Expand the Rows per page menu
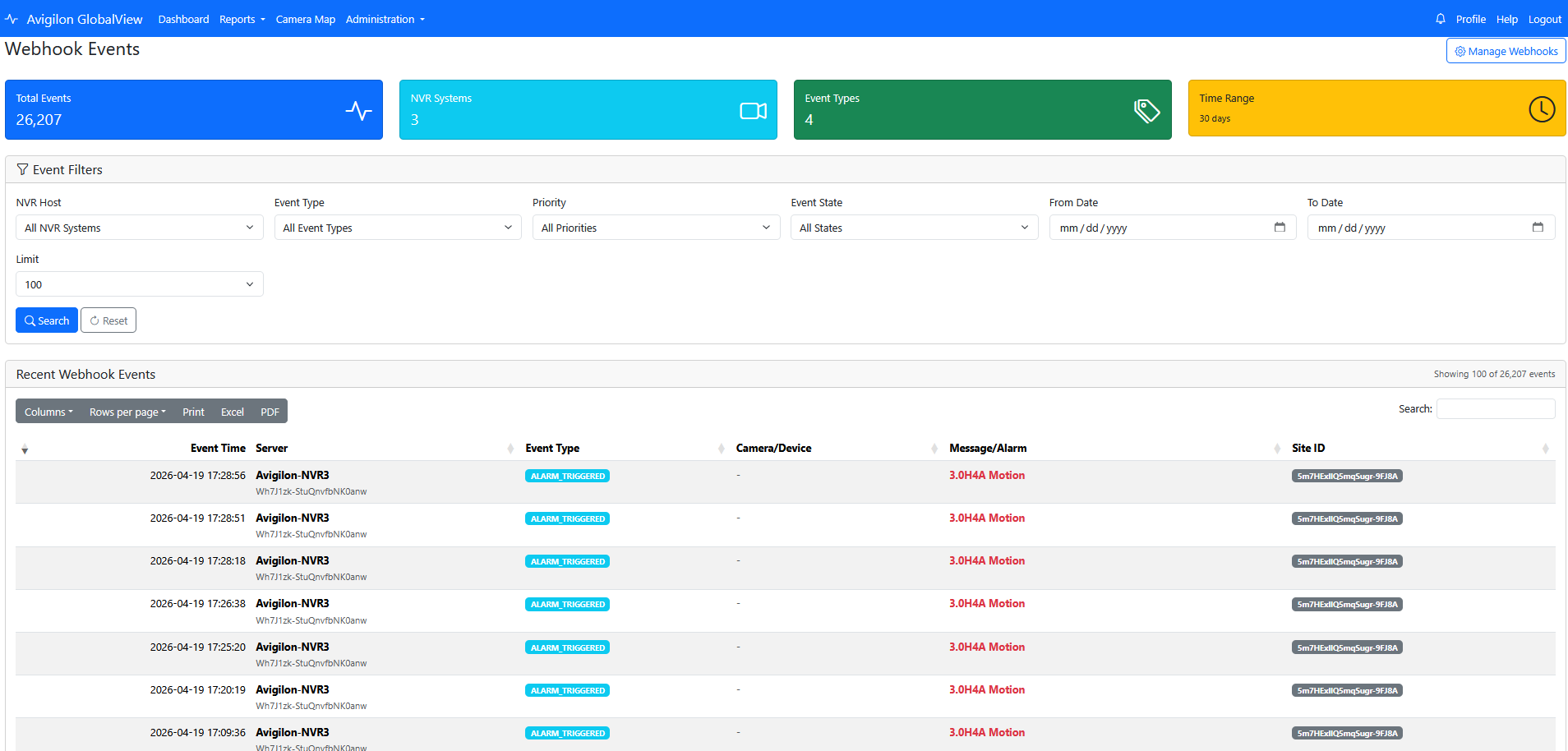This screenshot has height=751, width=1568. [x=127, y=412]
